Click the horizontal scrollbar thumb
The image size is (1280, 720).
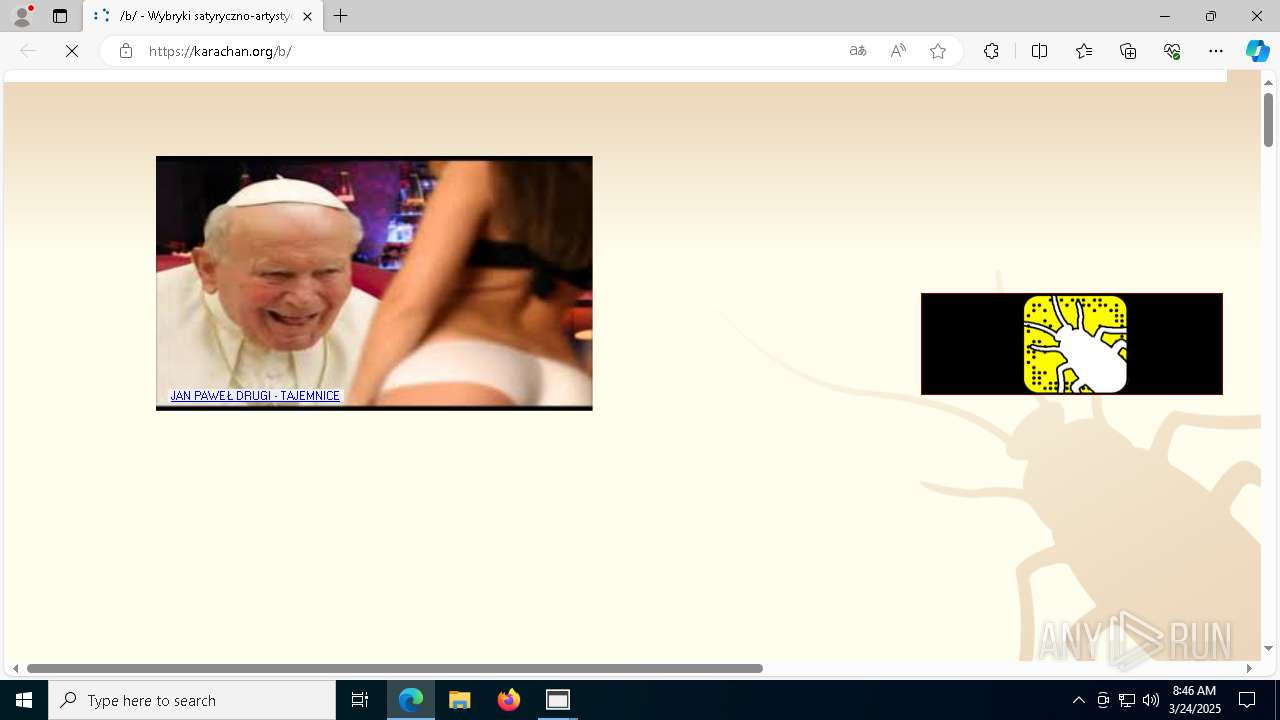(x=395, y=668)
